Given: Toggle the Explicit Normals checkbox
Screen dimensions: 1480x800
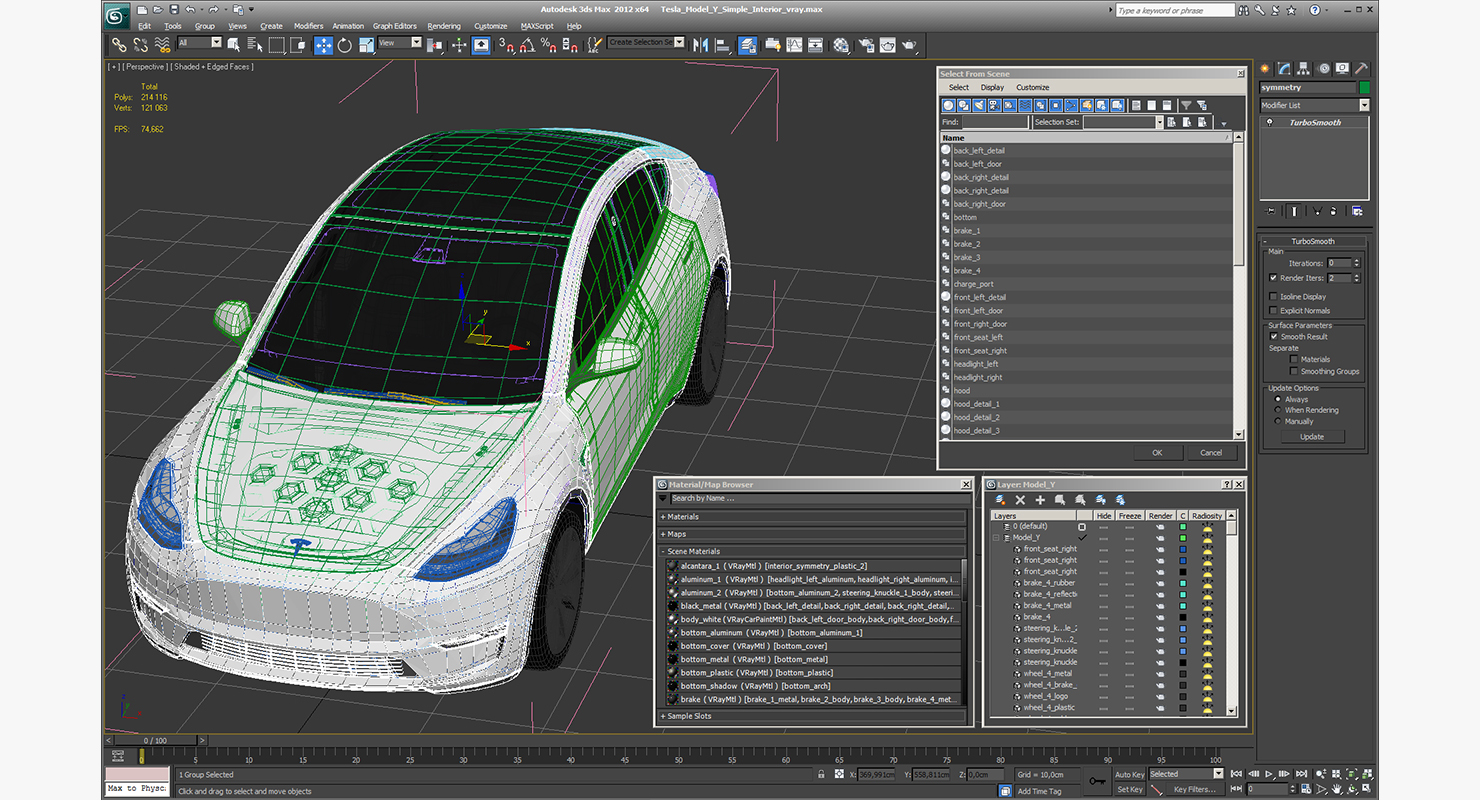Looking at the screenshot, I should [1273, 310].
